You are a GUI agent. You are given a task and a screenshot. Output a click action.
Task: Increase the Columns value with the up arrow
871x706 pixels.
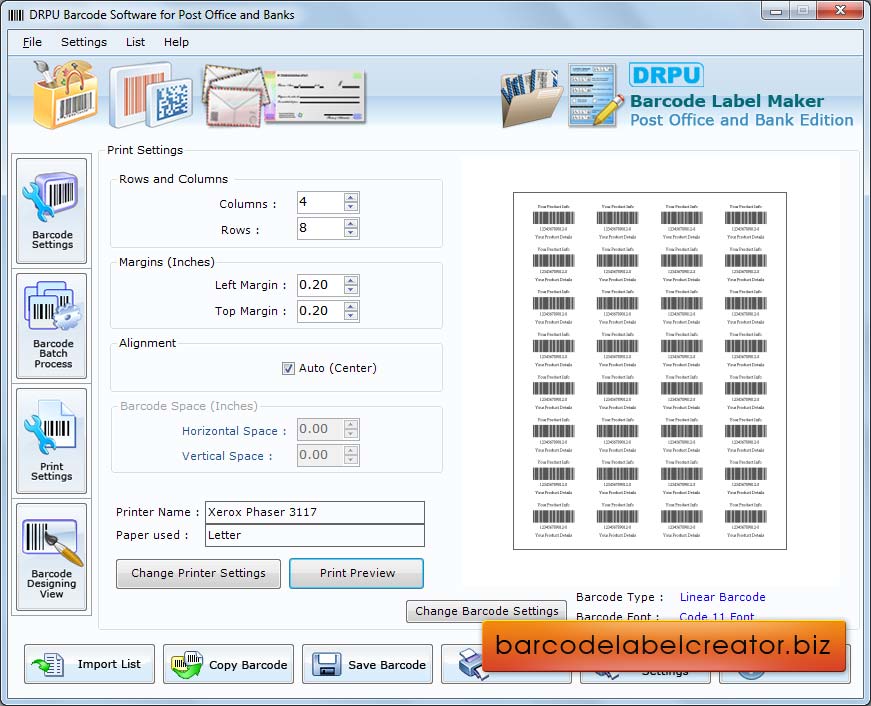tap(351, 197)
